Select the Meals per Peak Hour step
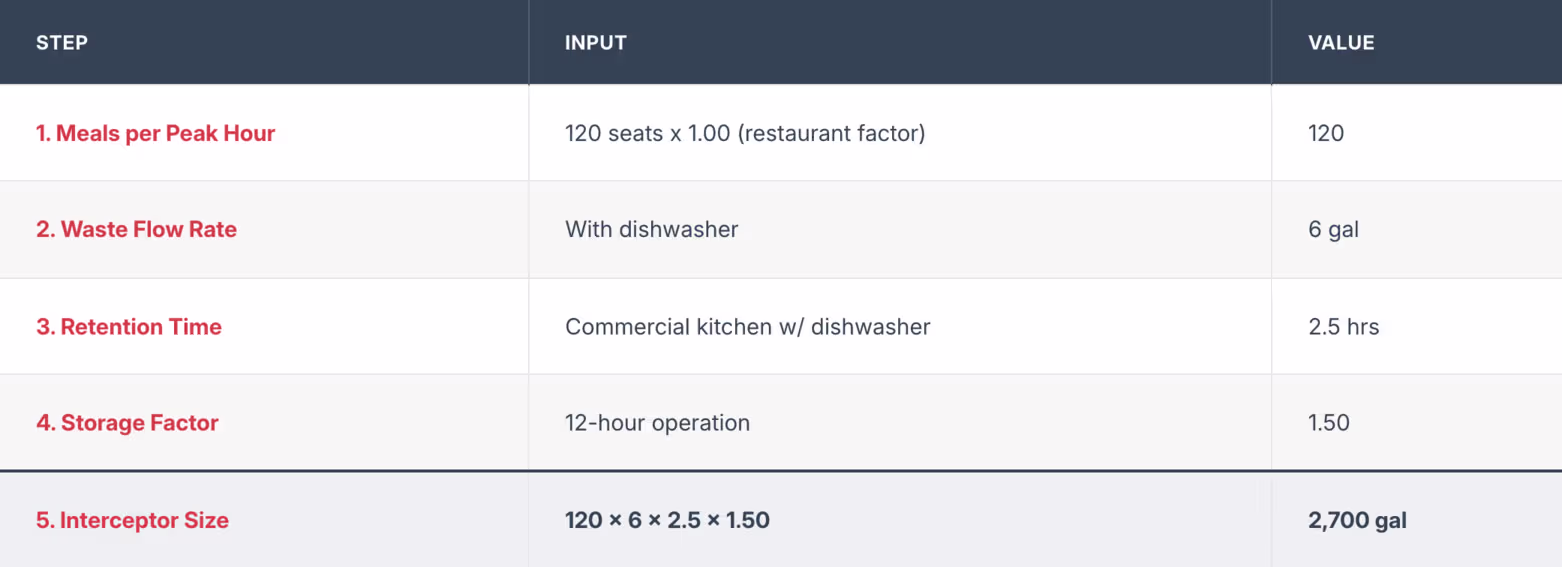The image size is (1562, 567). [x=156, y=133]
